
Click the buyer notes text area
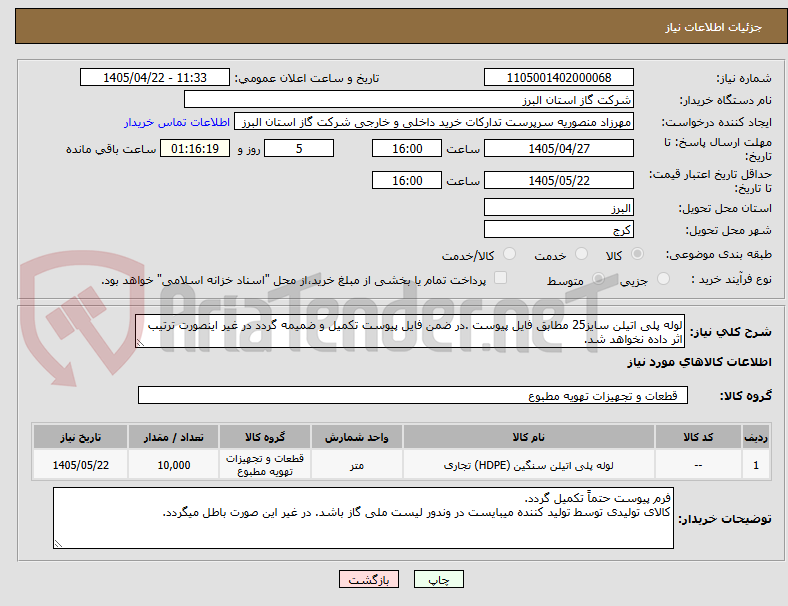pyautogui.click(x=363, y=518)
